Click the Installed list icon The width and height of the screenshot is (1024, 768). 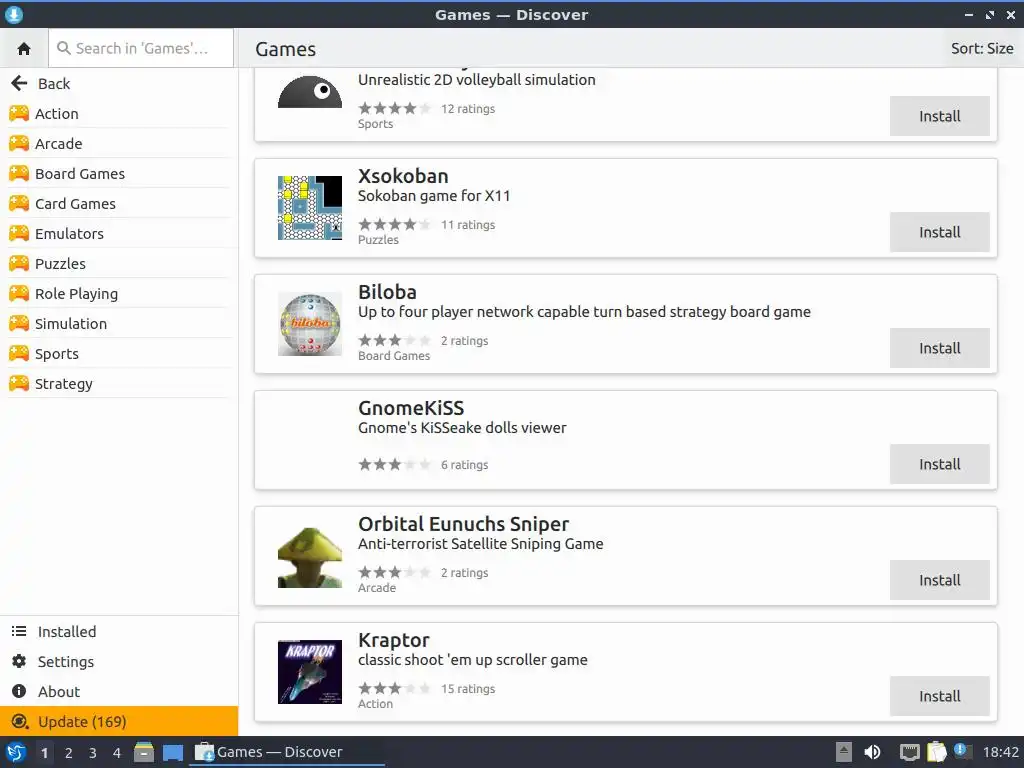click(19, 631)
